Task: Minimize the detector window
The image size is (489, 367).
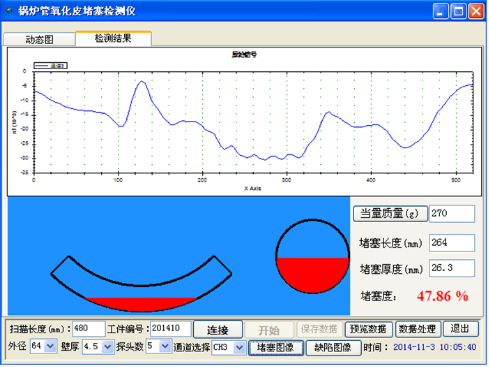Action: click(x=440, y=11)
